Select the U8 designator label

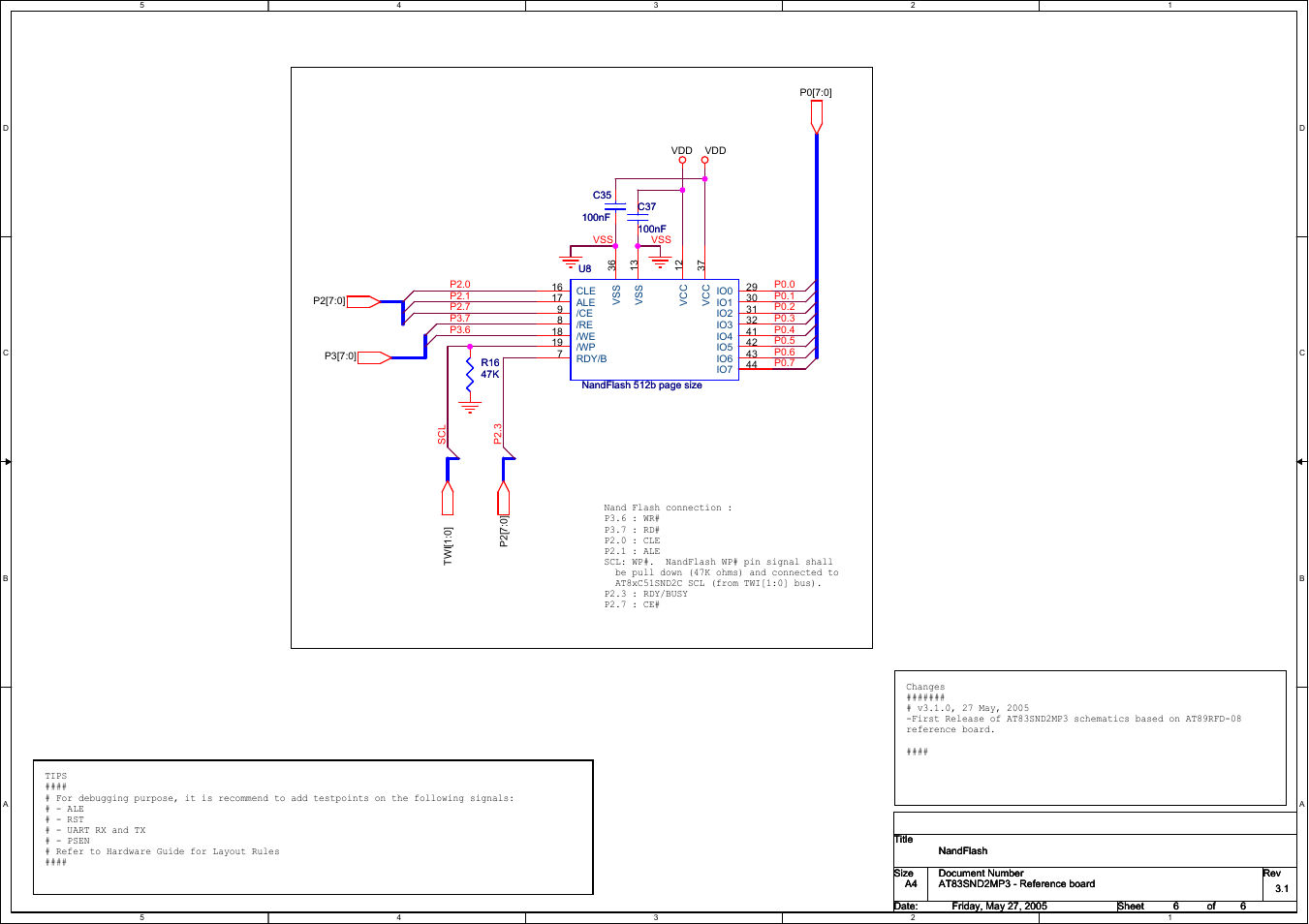click(584, 268)
